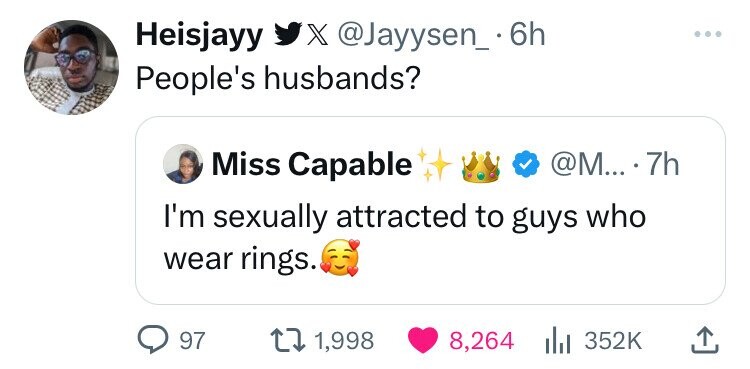Click the share upload arrow icon

point(705,340)
